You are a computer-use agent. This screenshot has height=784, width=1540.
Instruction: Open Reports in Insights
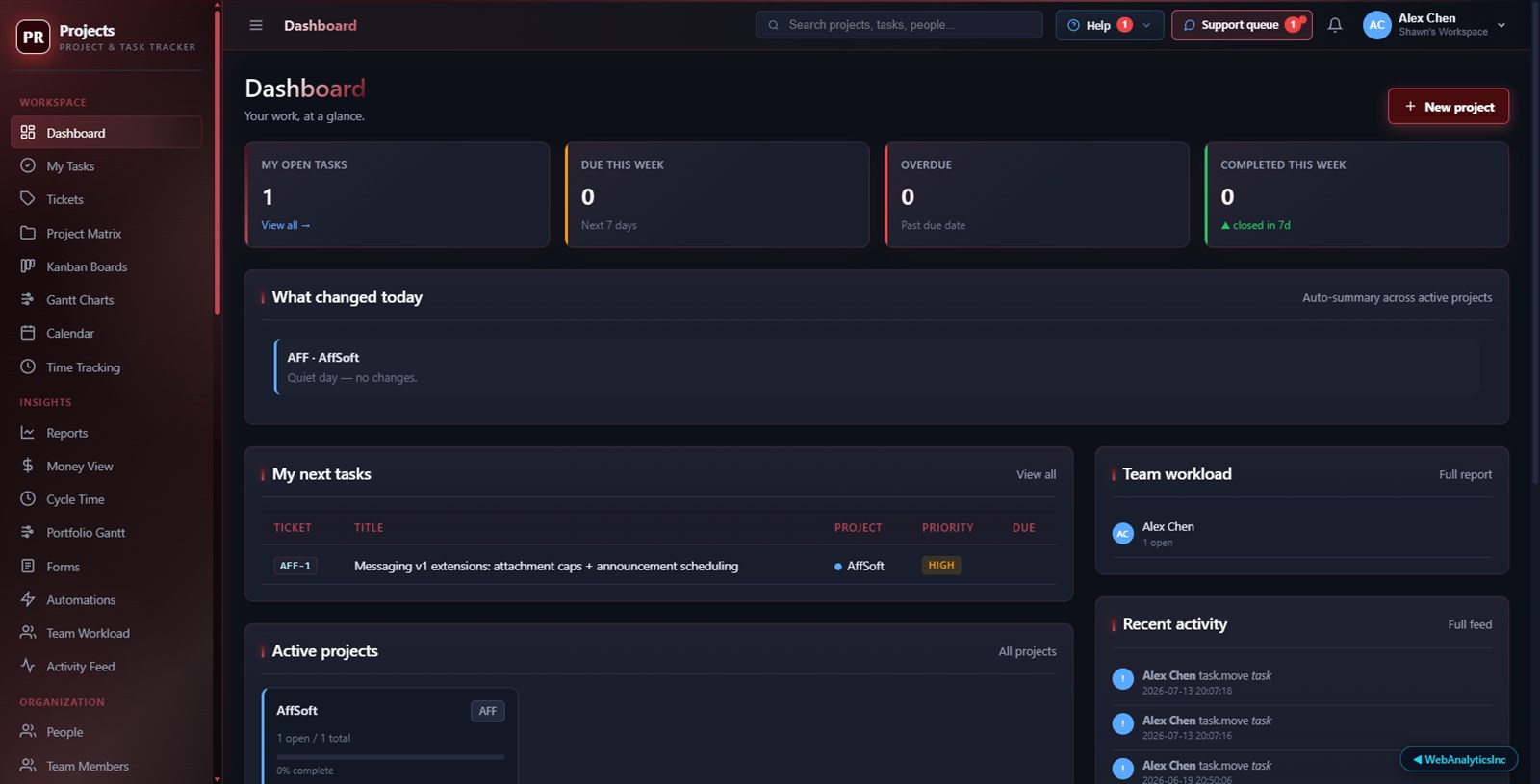pyautogui.click(x=106, y=433)
